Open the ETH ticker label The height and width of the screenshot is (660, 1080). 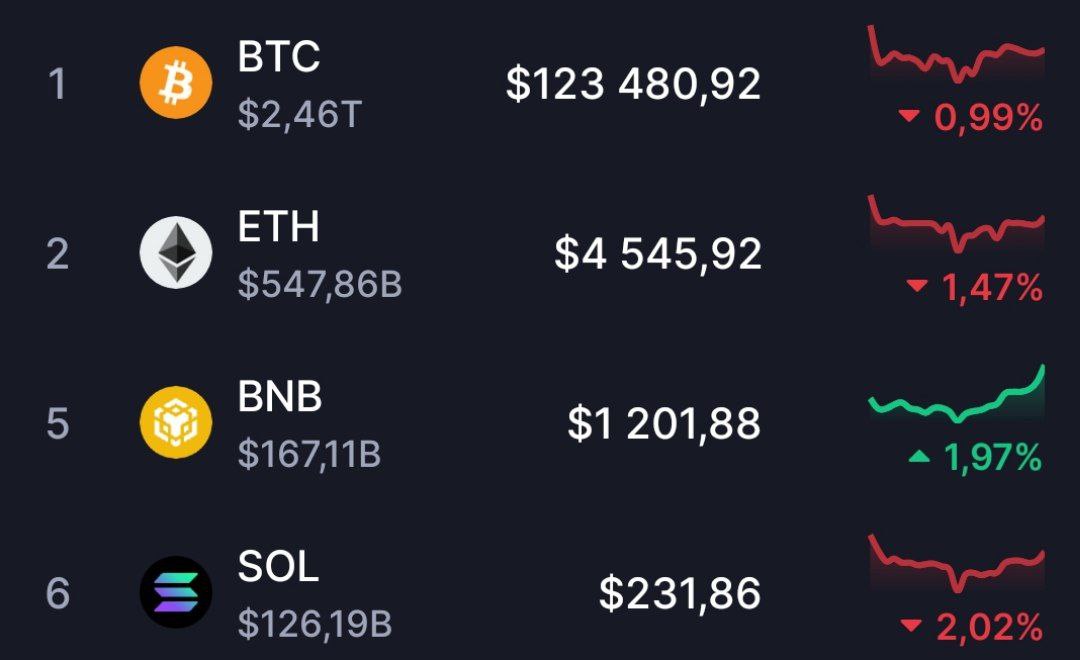[279, 227]
